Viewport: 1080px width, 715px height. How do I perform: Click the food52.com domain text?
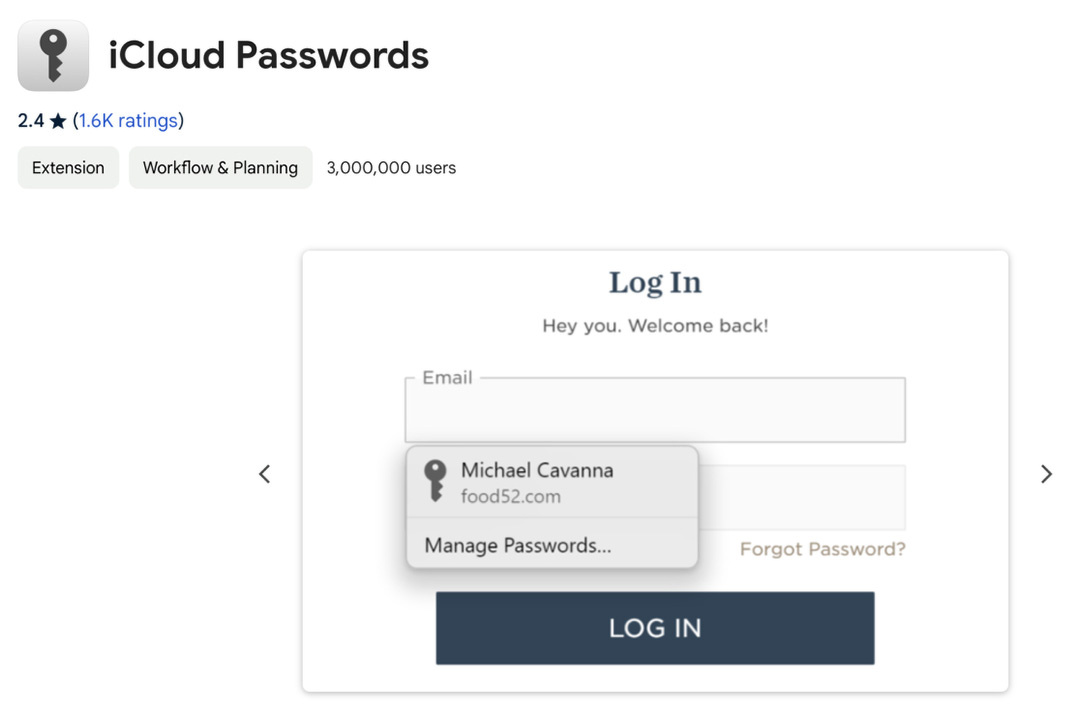(511, 497)
